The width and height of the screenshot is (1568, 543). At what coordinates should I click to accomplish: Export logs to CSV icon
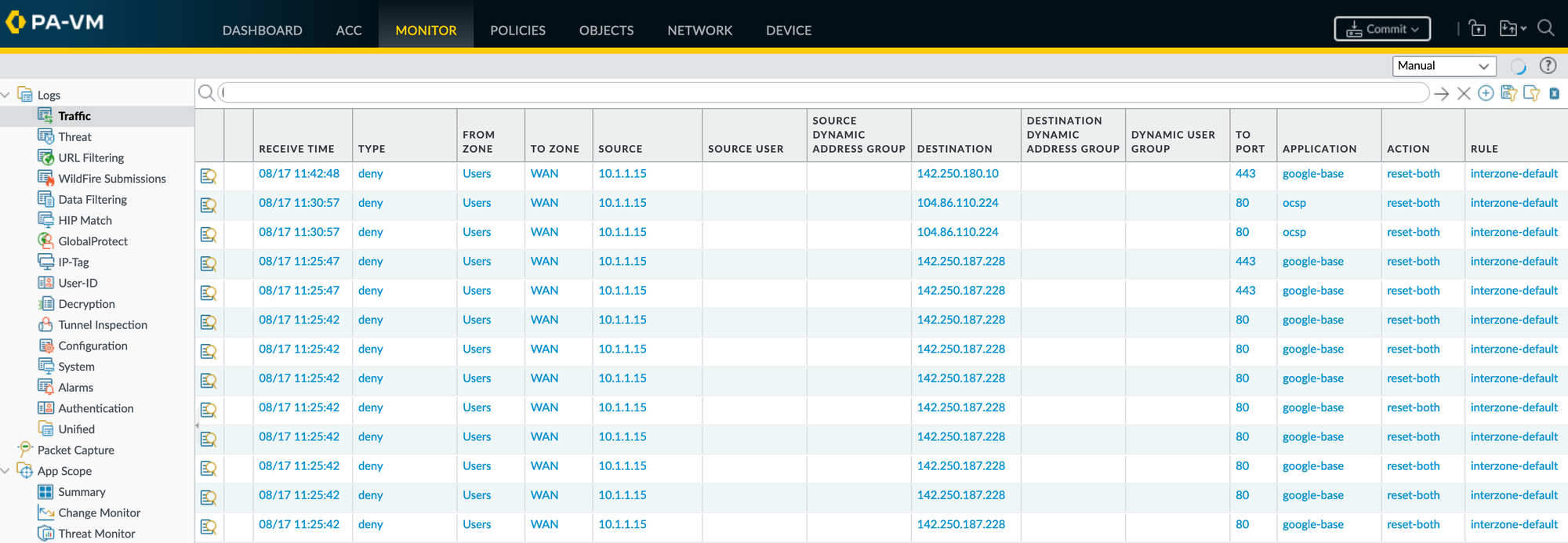[x=1554, y=94]
